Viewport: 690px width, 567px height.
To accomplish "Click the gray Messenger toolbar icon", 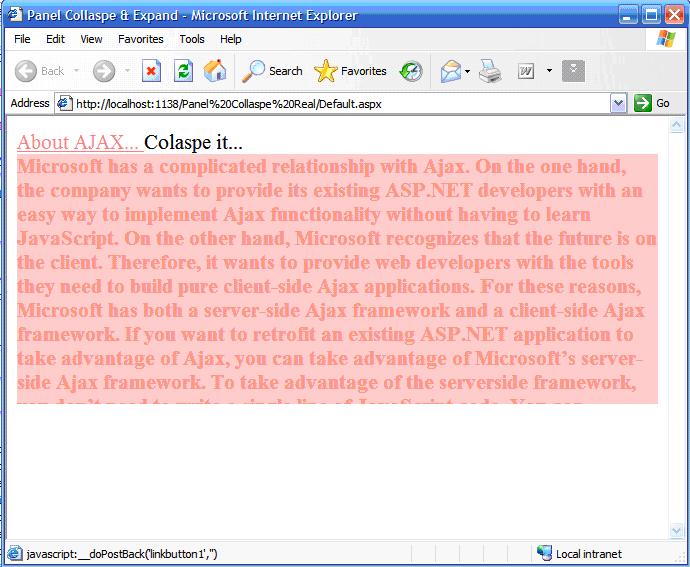I will point(573,71).
